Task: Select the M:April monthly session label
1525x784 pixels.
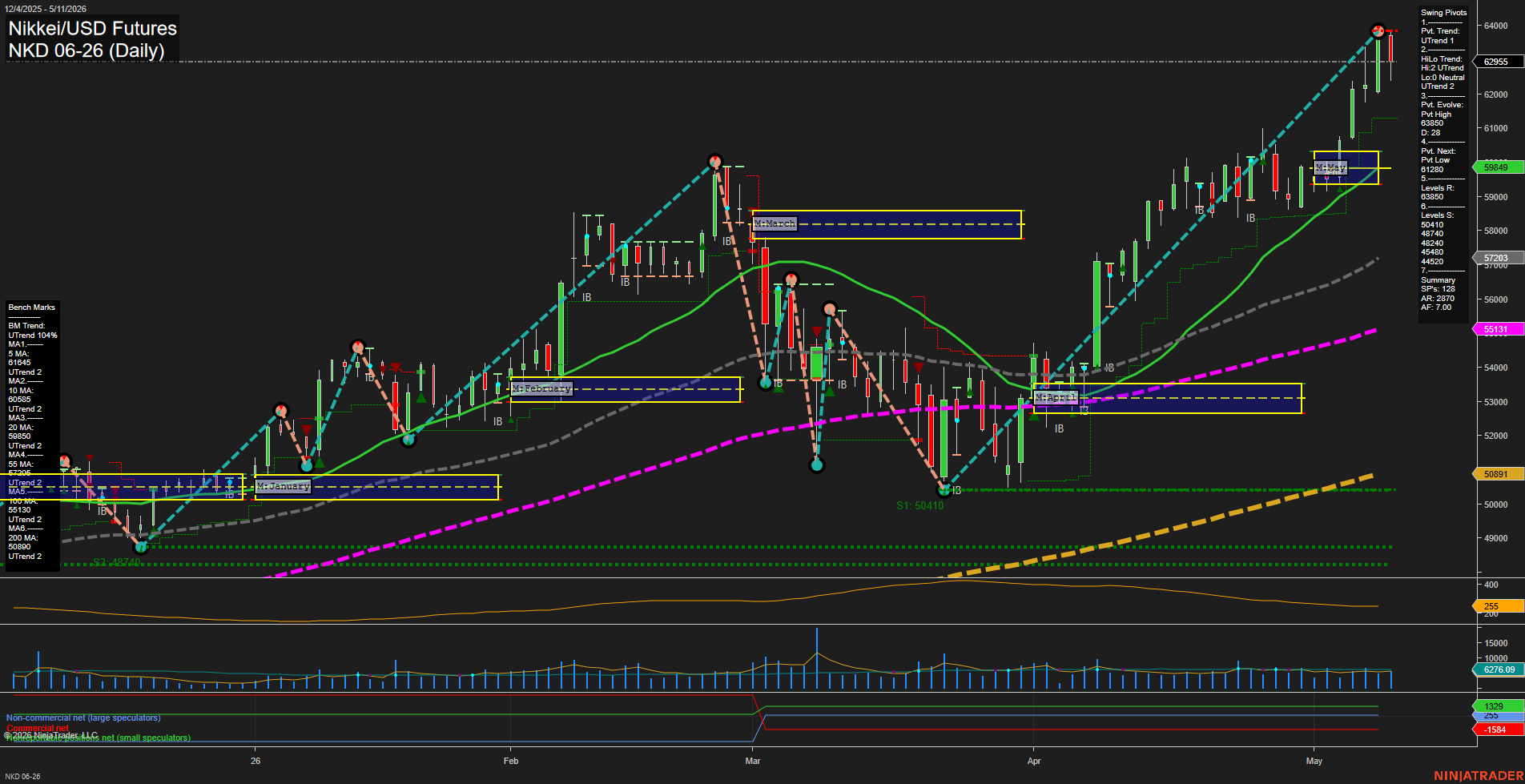Action: (x=1056, y=397)
